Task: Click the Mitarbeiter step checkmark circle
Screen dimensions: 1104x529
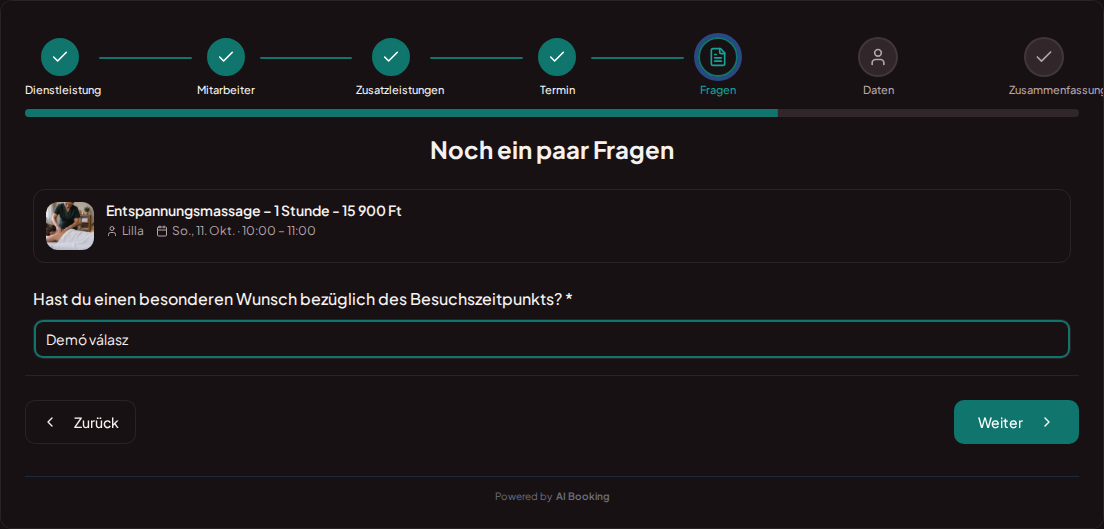Action: [x=226, y=57]
